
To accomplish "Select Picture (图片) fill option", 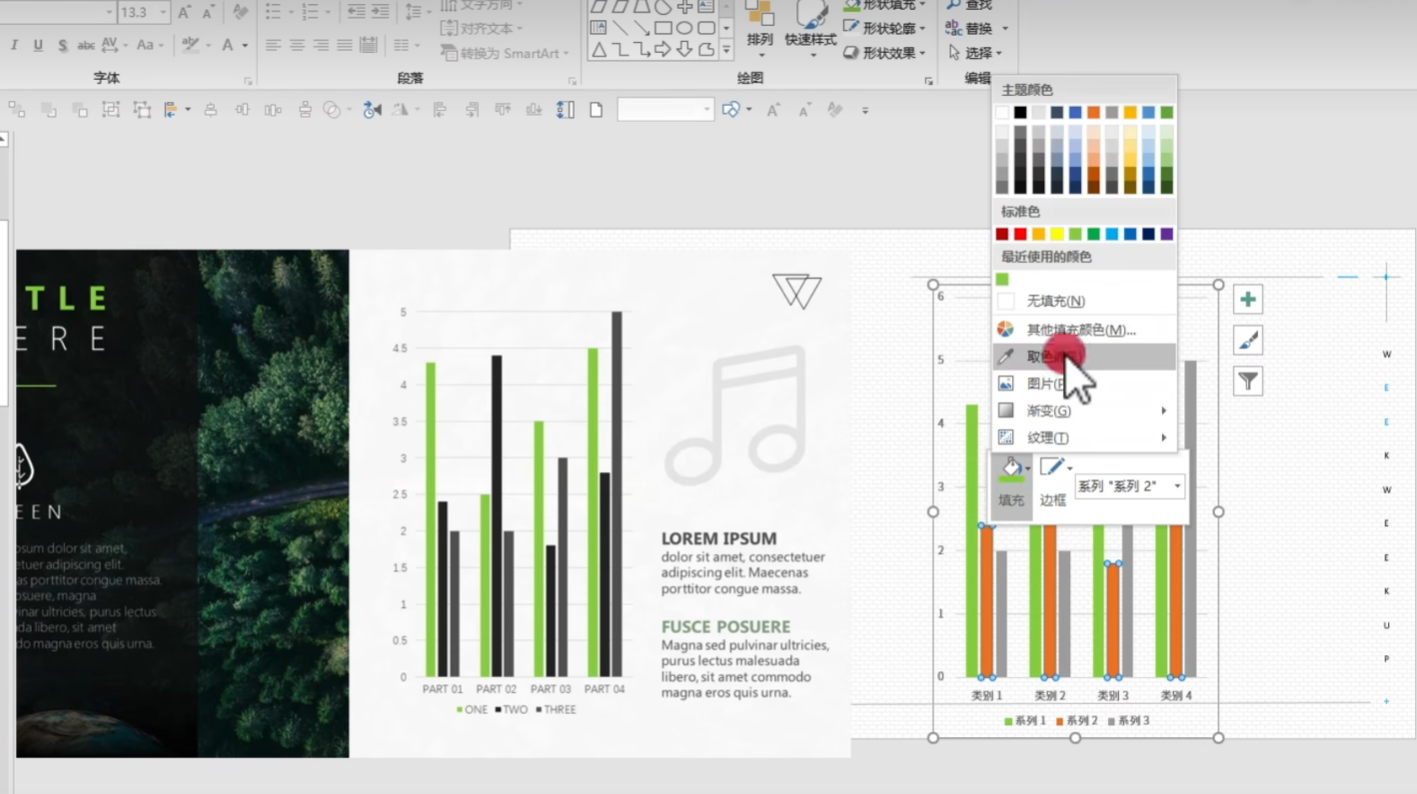I will 1084,383.
